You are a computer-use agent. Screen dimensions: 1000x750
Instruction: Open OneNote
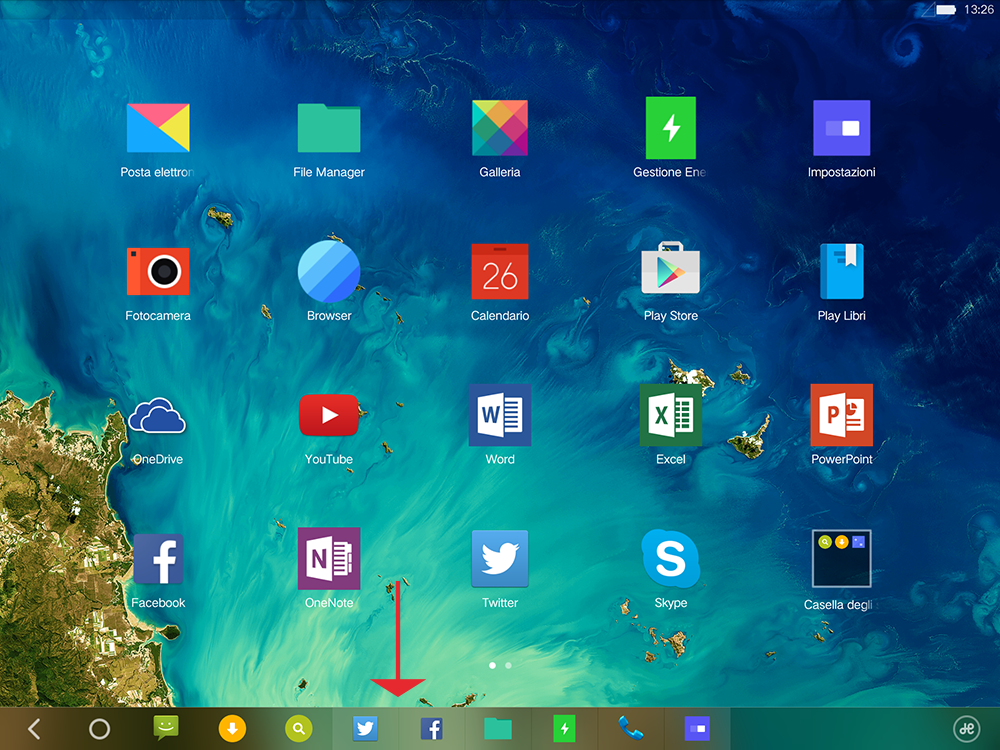tap(329, 559)
